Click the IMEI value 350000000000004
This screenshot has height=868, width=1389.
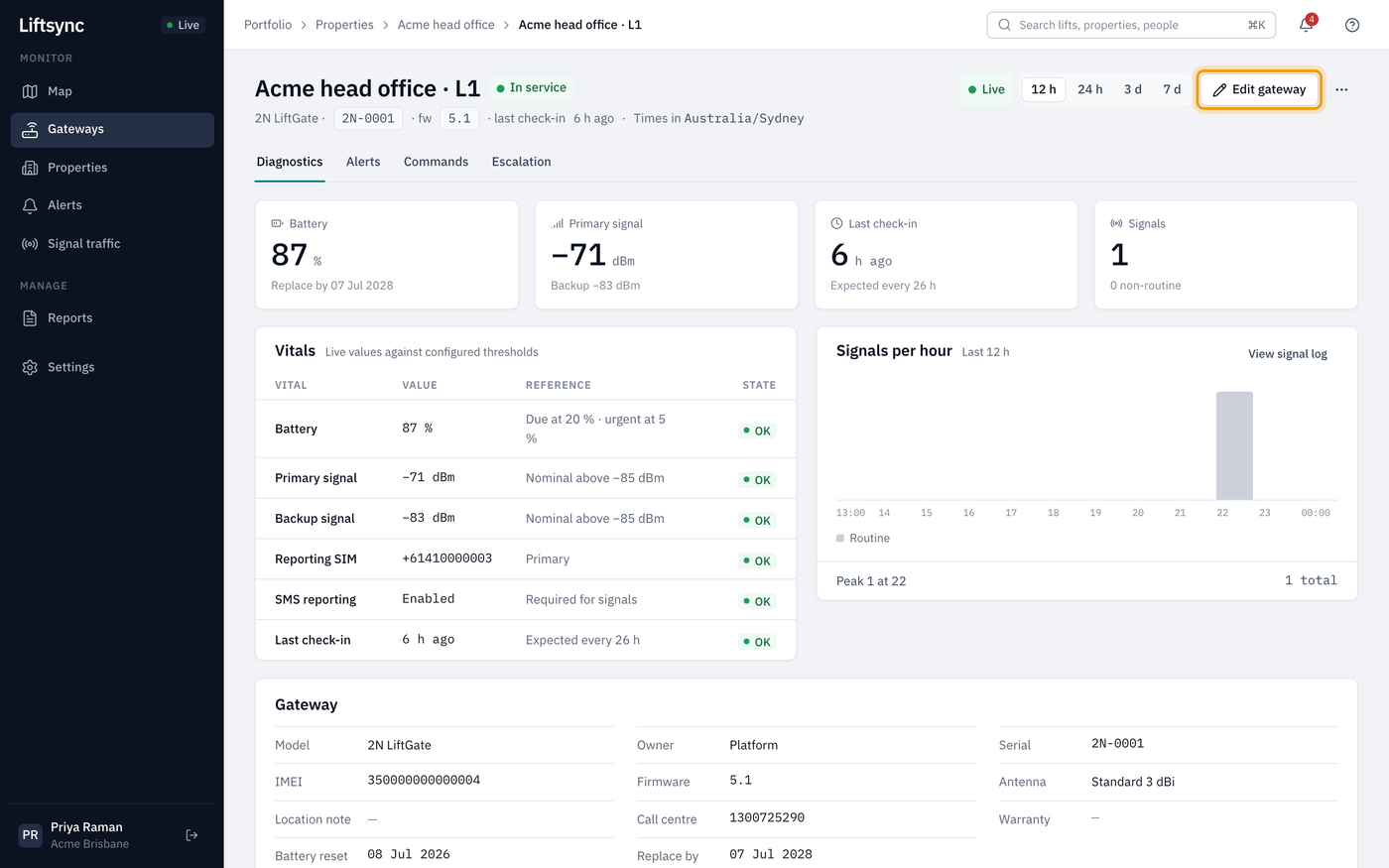tap(424, 782)
